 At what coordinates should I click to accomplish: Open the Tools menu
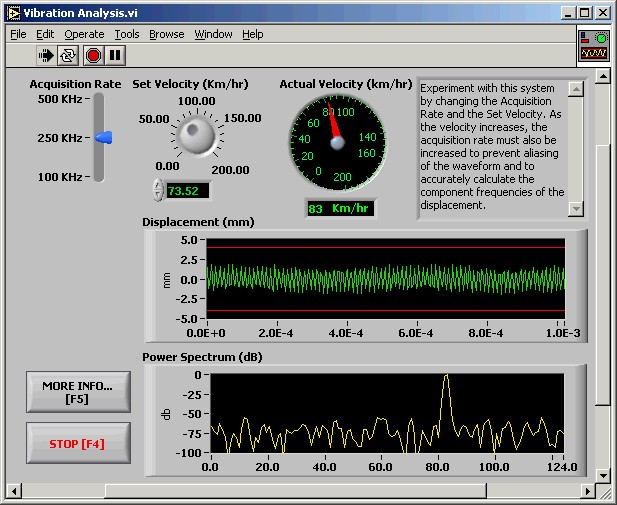[127, 34]
